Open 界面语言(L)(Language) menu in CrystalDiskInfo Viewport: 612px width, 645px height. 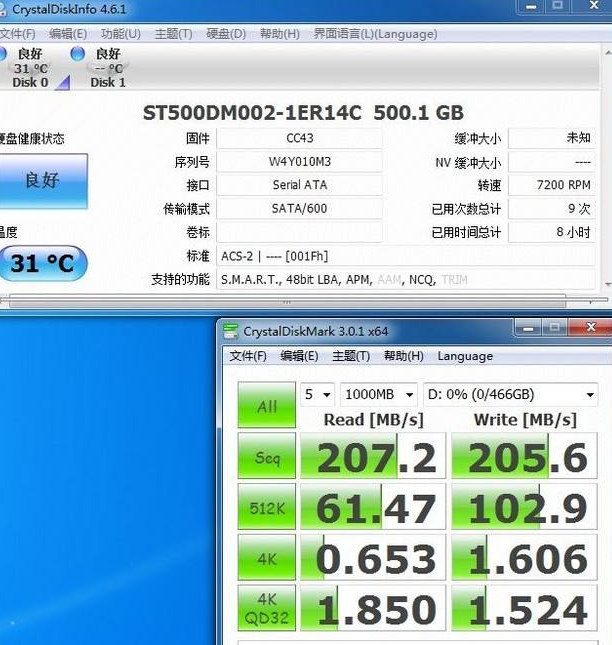(x=375, y=34)
